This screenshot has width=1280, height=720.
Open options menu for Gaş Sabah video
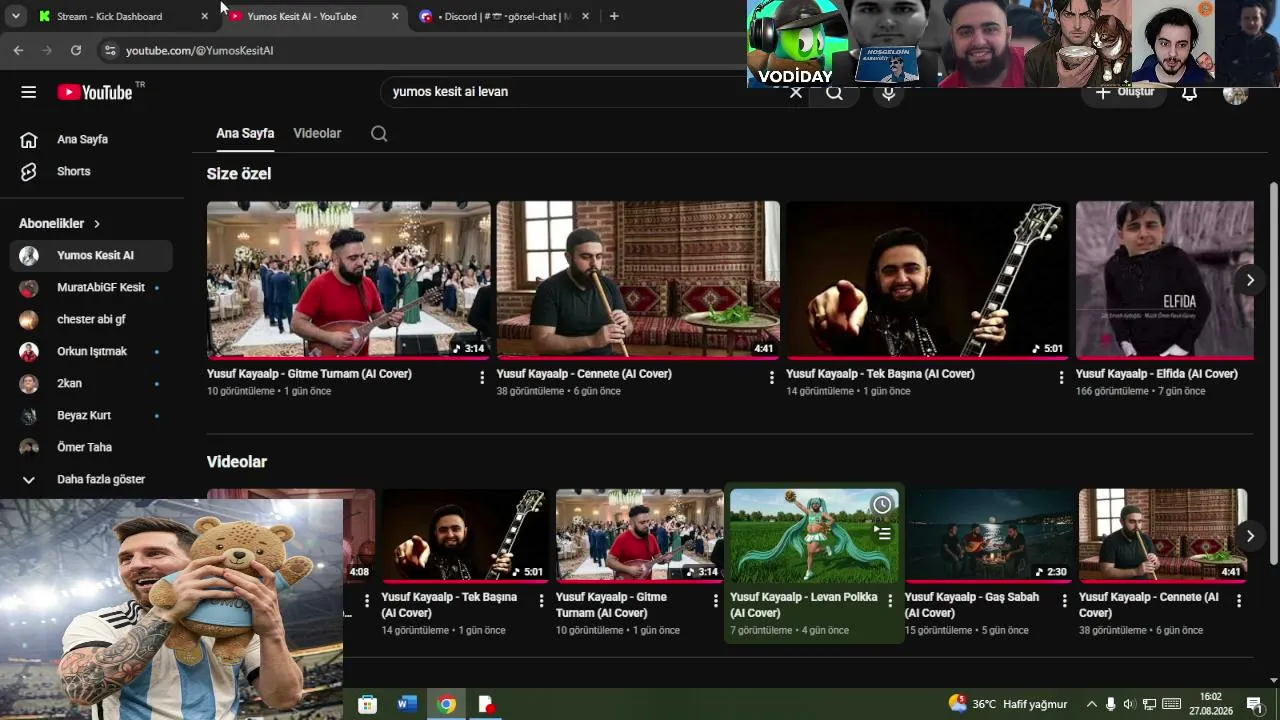click(1064, 600)
